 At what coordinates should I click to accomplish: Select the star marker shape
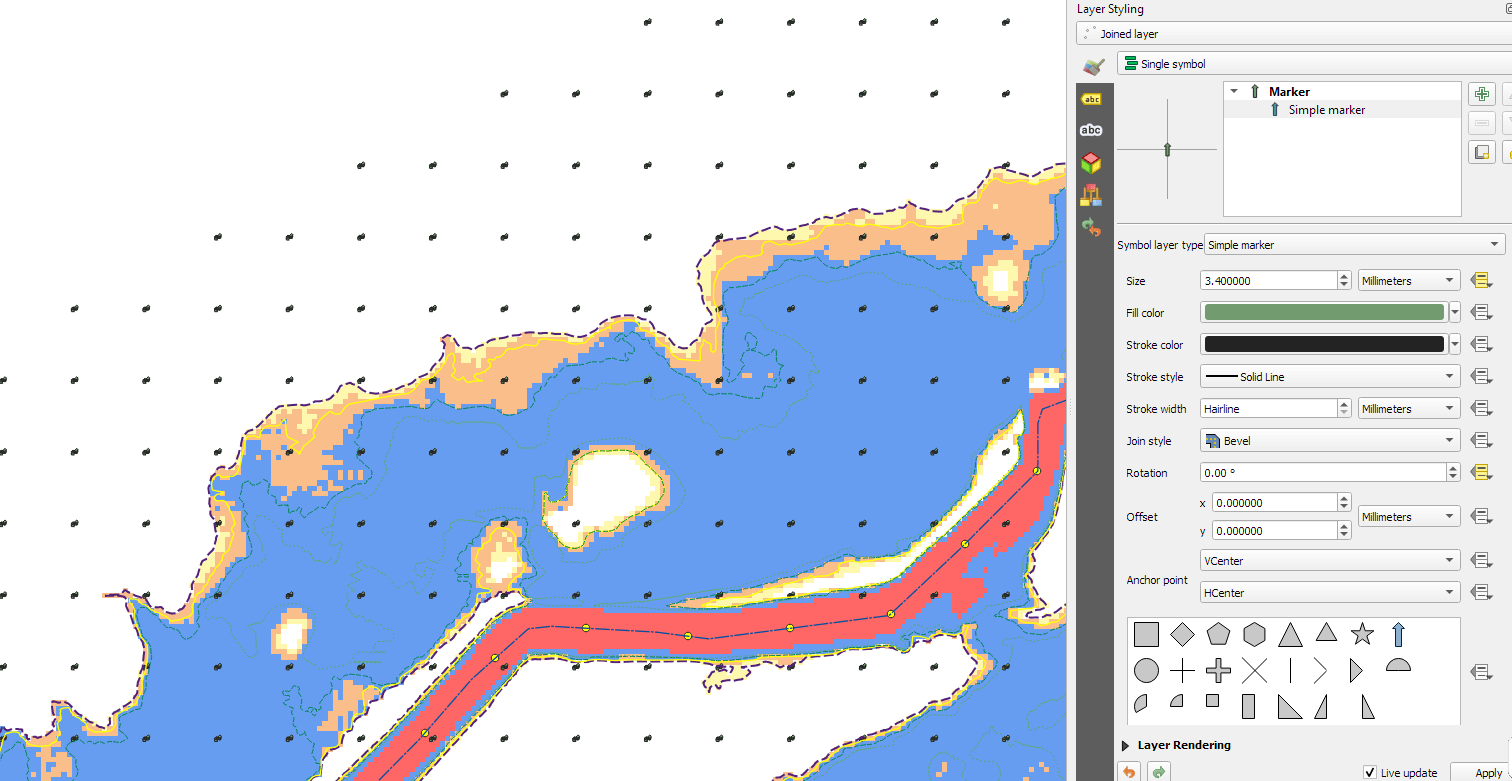click(1362, 634)
